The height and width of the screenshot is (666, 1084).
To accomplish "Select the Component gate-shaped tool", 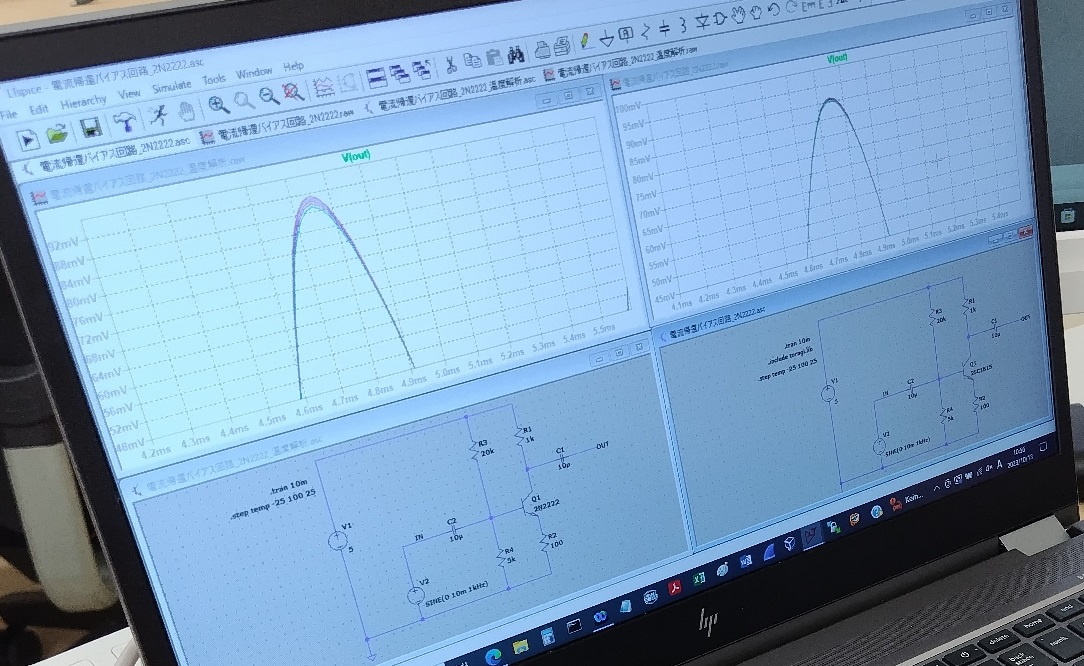I will [x=720, y=19].
